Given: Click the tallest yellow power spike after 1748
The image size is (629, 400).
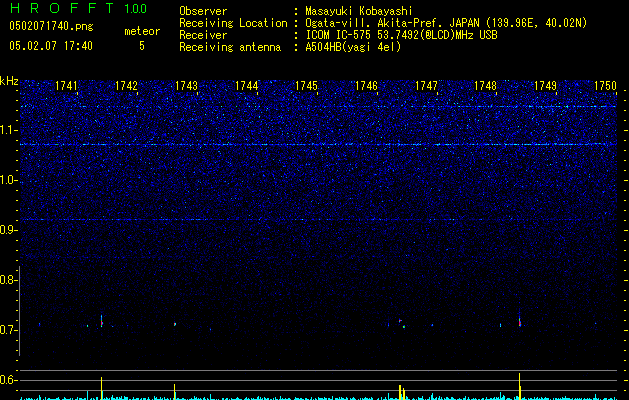Looking at the screenshot, I should (519, 386).
